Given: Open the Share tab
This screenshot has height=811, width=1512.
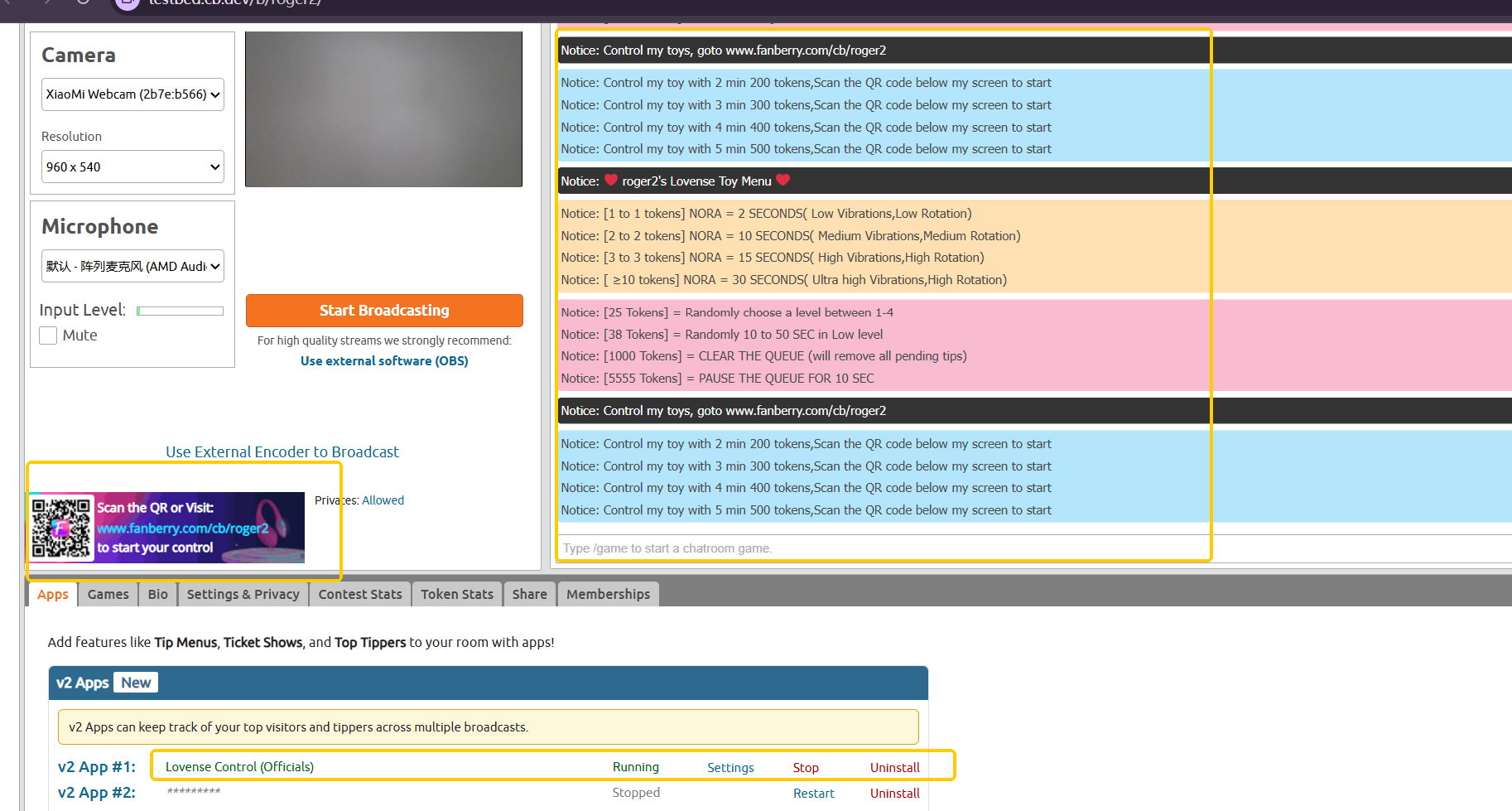Looking at the screenshot, I should (530, 594).
